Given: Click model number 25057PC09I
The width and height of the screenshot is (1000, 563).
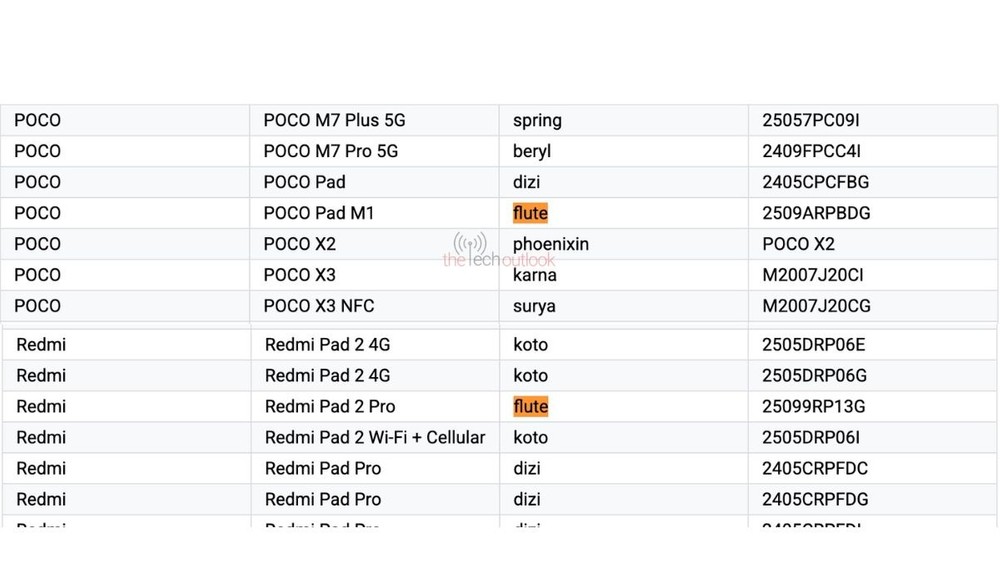Looking at the screenshot, I should (x=810, y=120).
